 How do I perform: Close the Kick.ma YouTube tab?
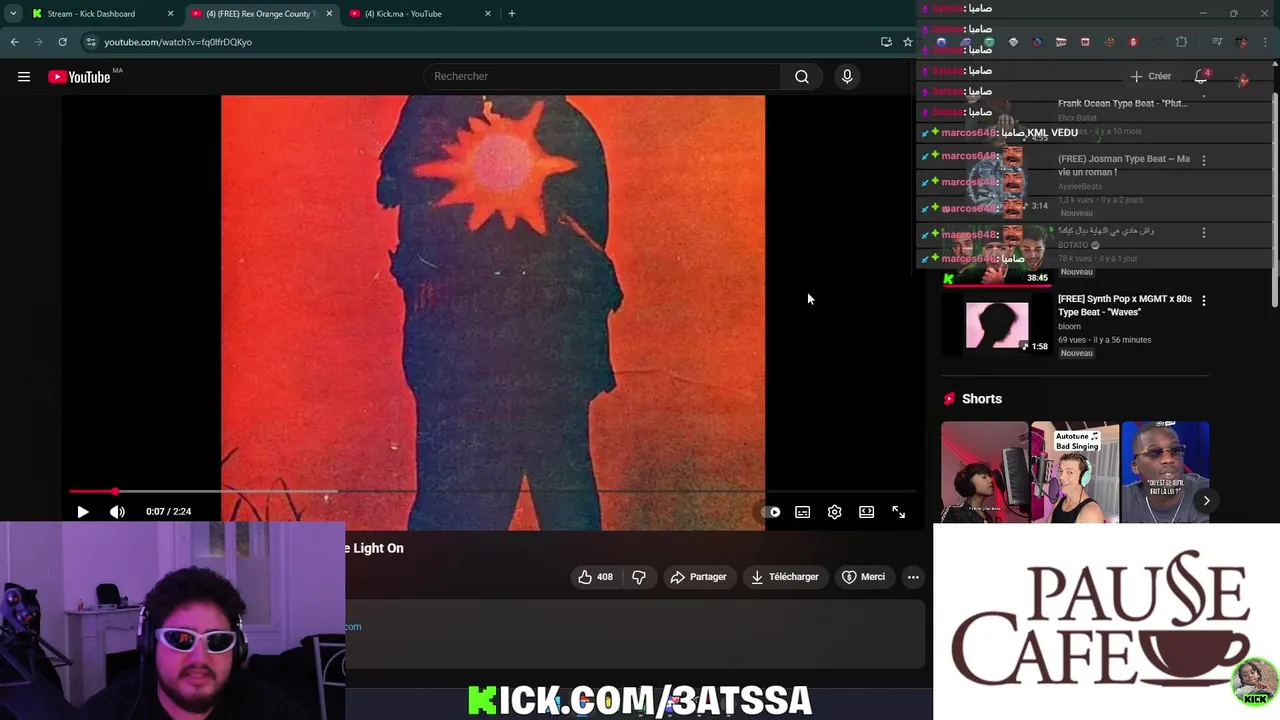pos(488,14)
